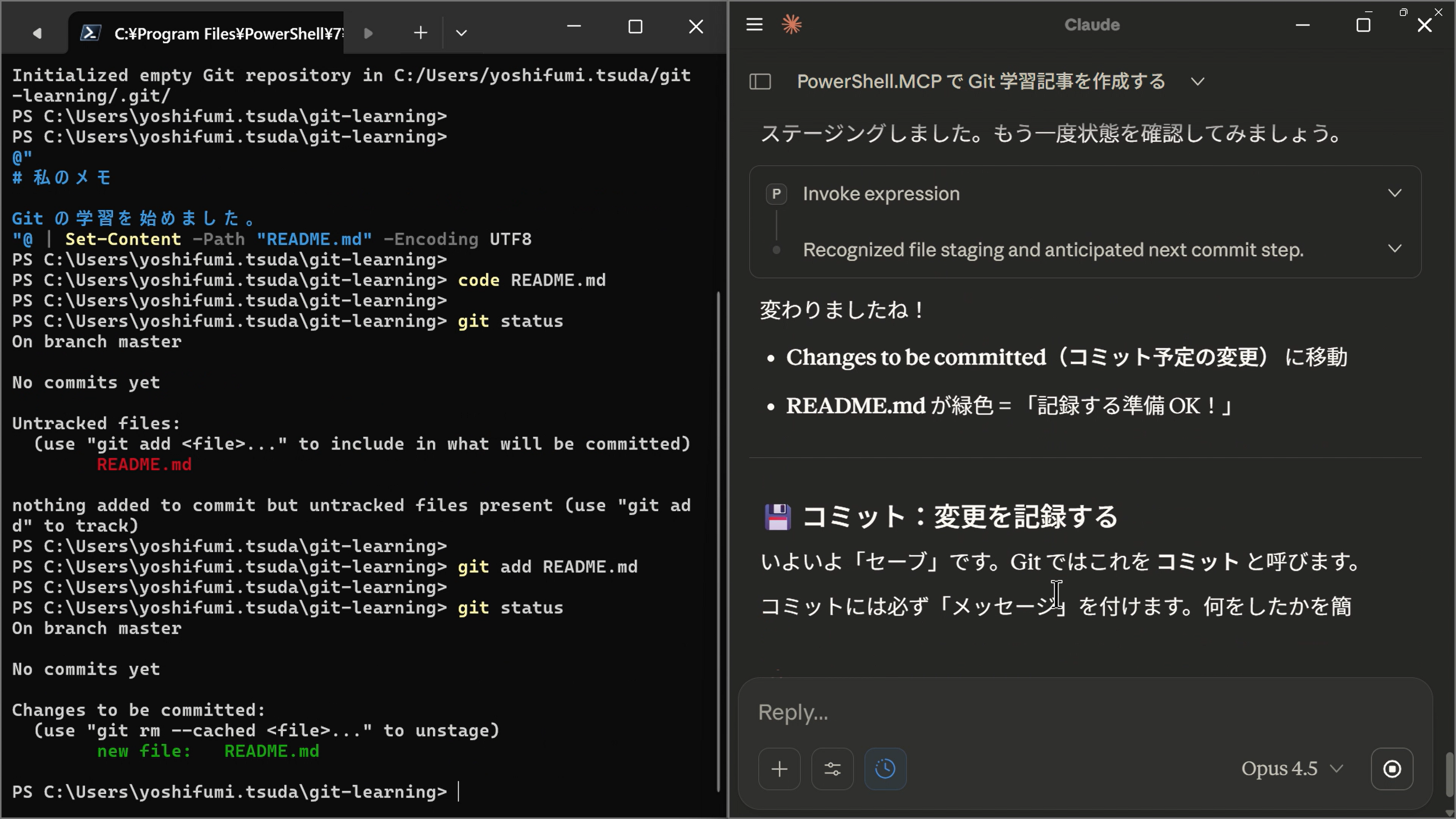This screenshot has width=1456, height=819.
Task: Click the plus attachment button in reply box
Action: 779,769
